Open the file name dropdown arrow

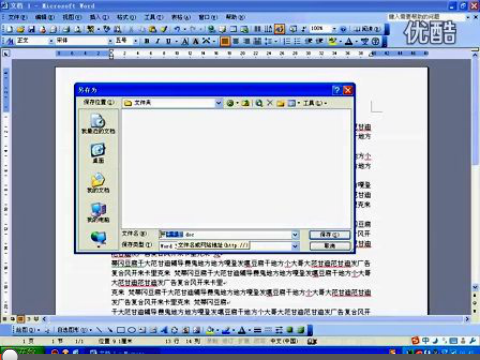tap(295, 235)
